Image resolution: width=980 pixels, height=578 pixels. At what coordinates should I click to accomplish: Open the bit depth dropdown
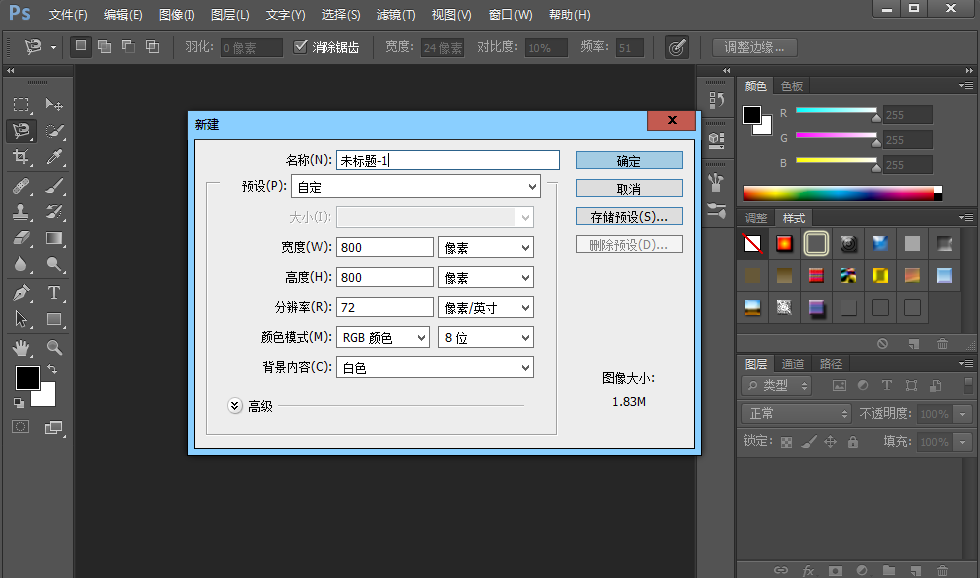pos(486,337)
